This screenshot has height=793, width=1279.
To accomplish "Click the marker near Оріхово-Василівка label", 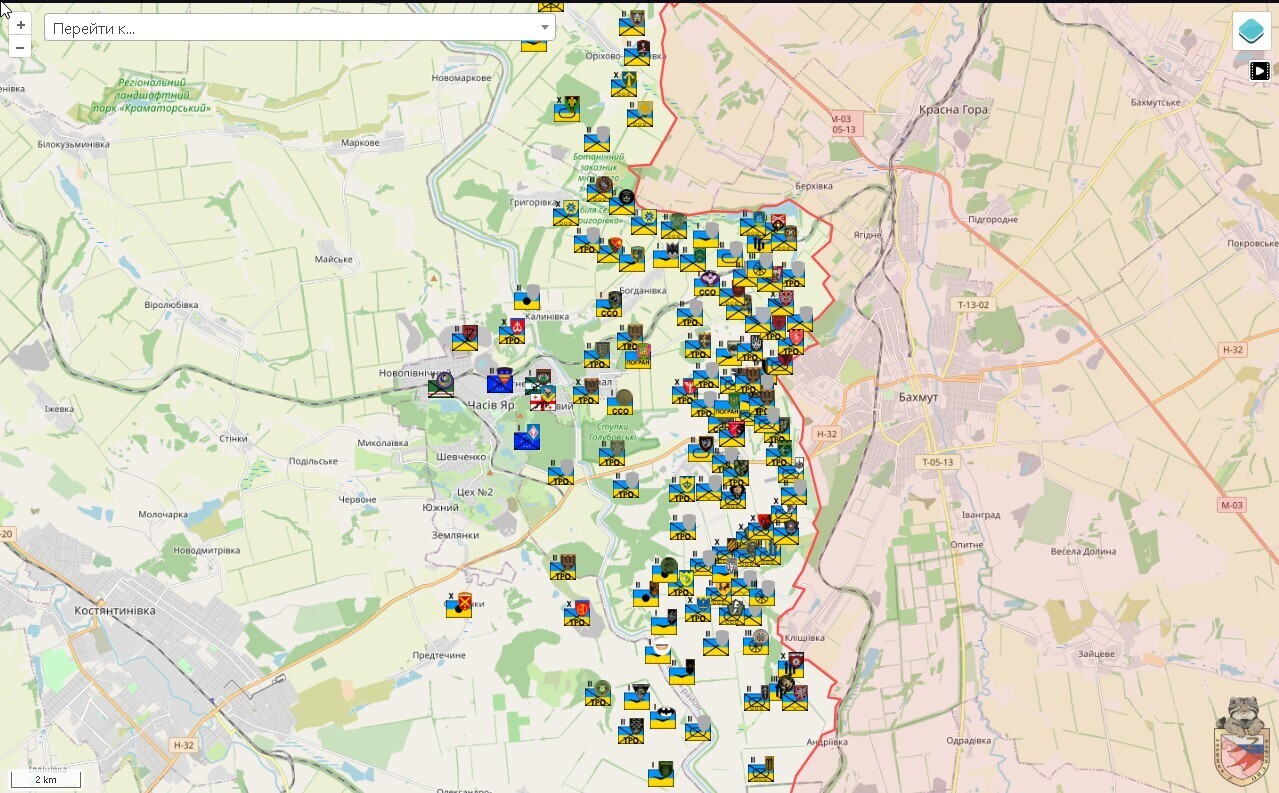I will coord(638,53).
